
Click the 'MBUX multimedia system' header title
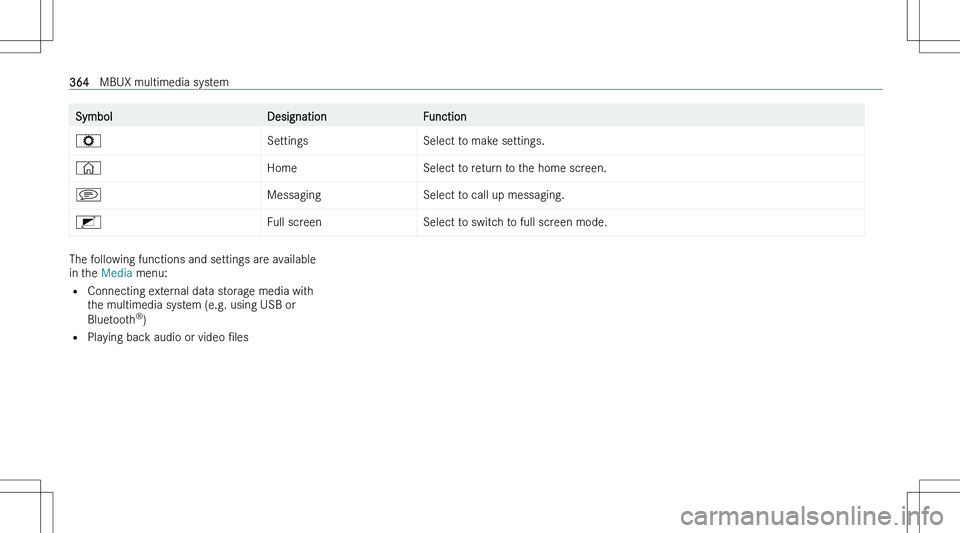pyautogui.click(x=164, y=82)
